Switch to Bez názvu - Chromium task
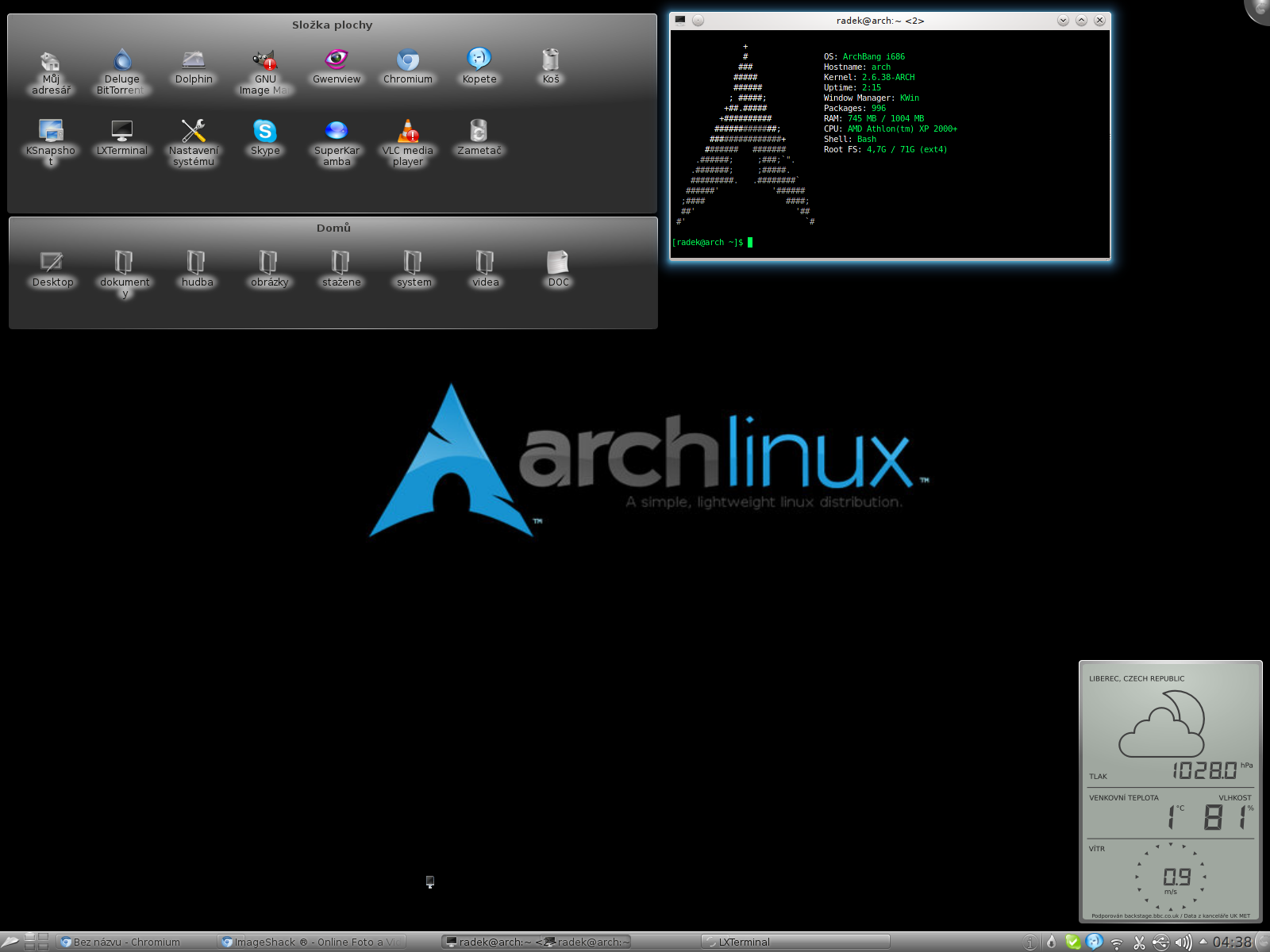Viewport: 1270px width, 952px height. (135, 942)
